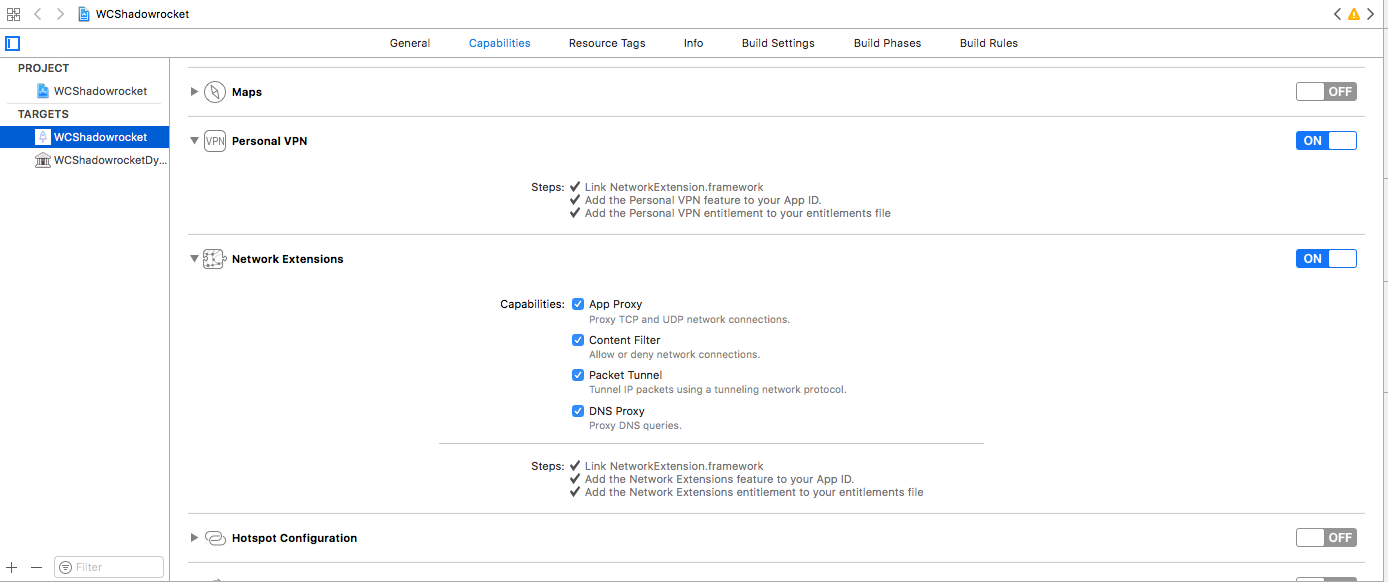The image size is (1388, 582).
Task: Collapse the Network Extensions section
Action: tap(194, 259)
